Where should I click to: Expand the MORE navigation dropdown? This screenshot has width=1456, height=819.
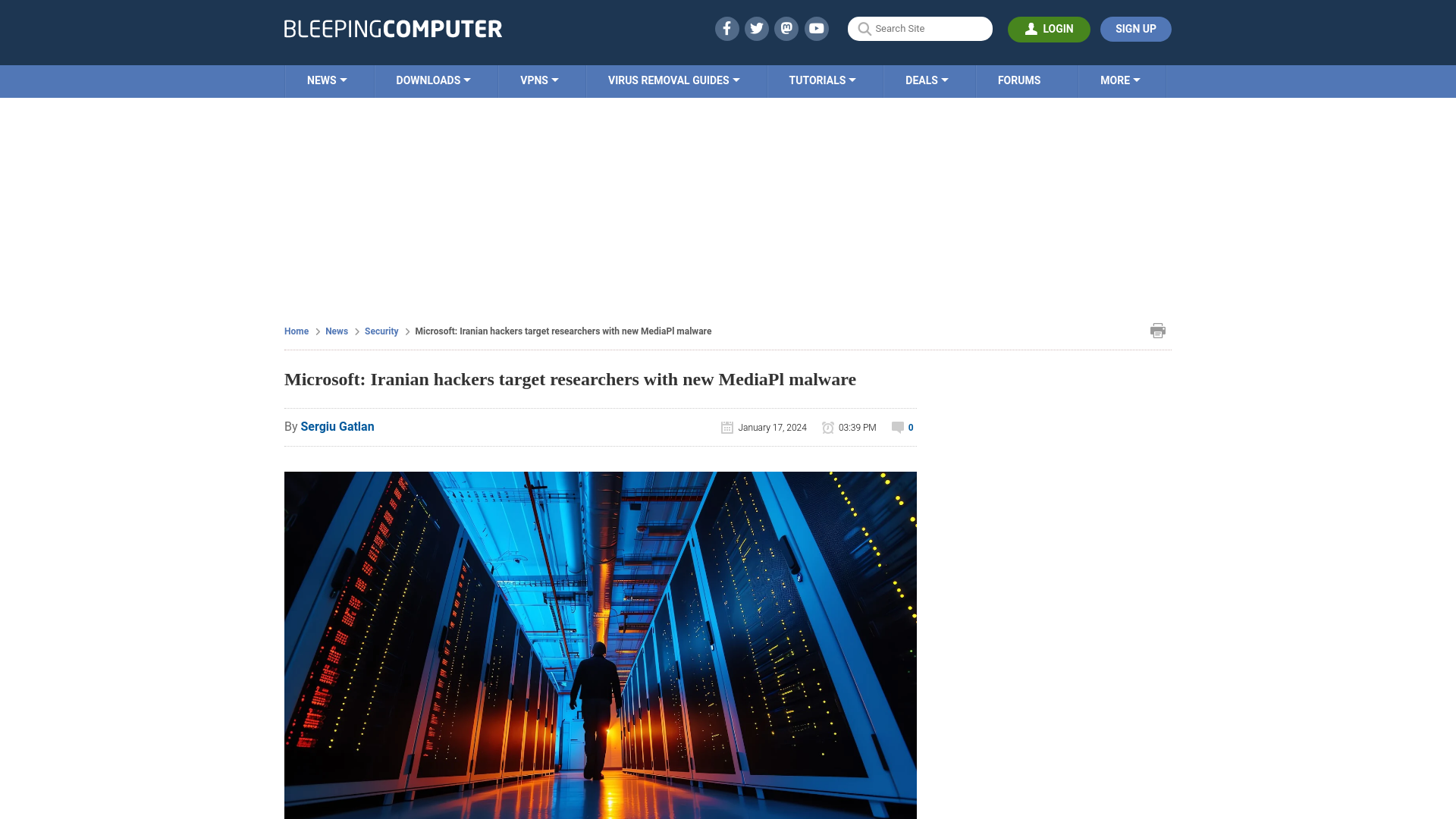[x=1119, y=80]
